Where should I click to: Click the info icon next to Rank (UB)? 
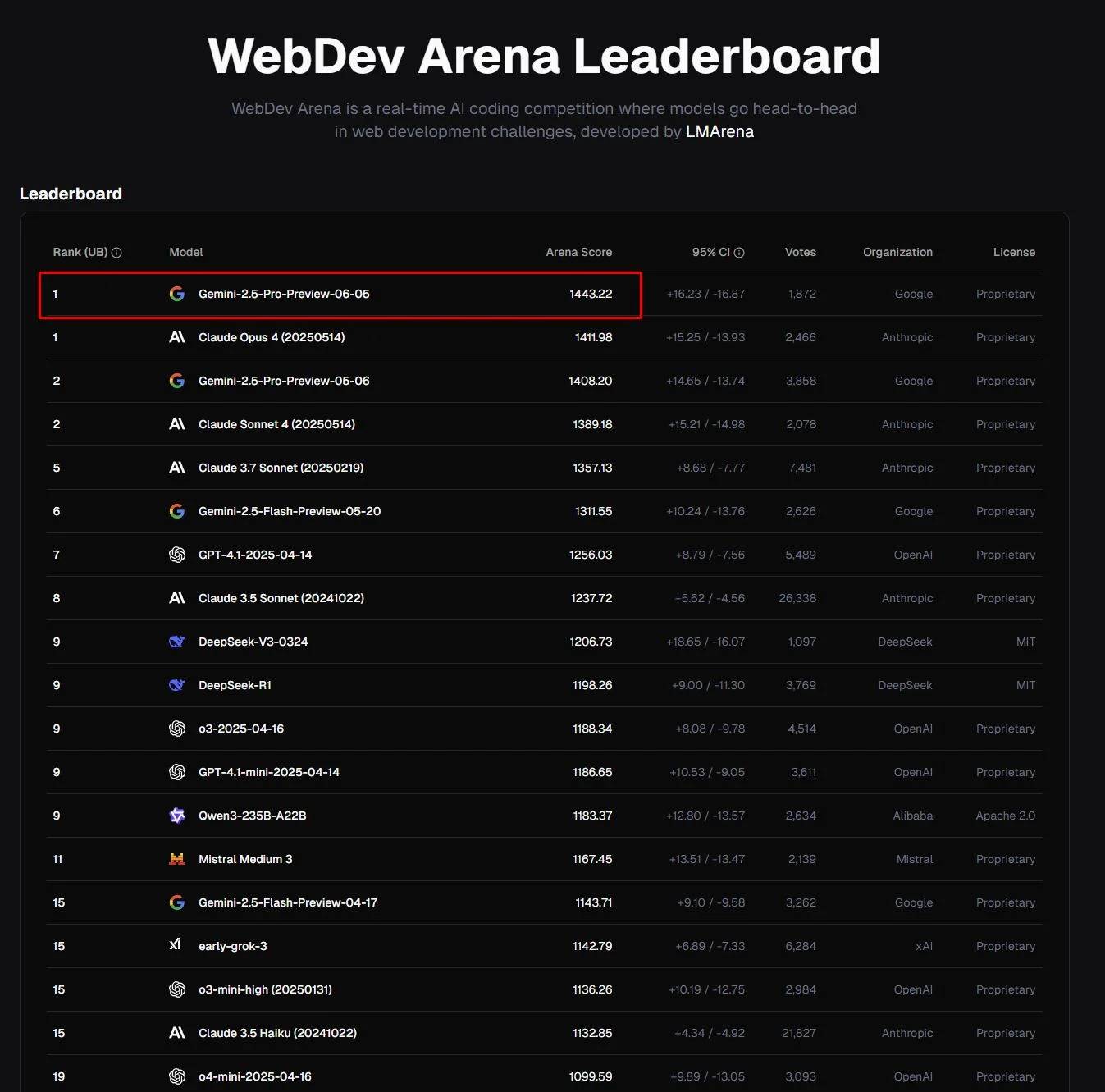pos(116,253)
